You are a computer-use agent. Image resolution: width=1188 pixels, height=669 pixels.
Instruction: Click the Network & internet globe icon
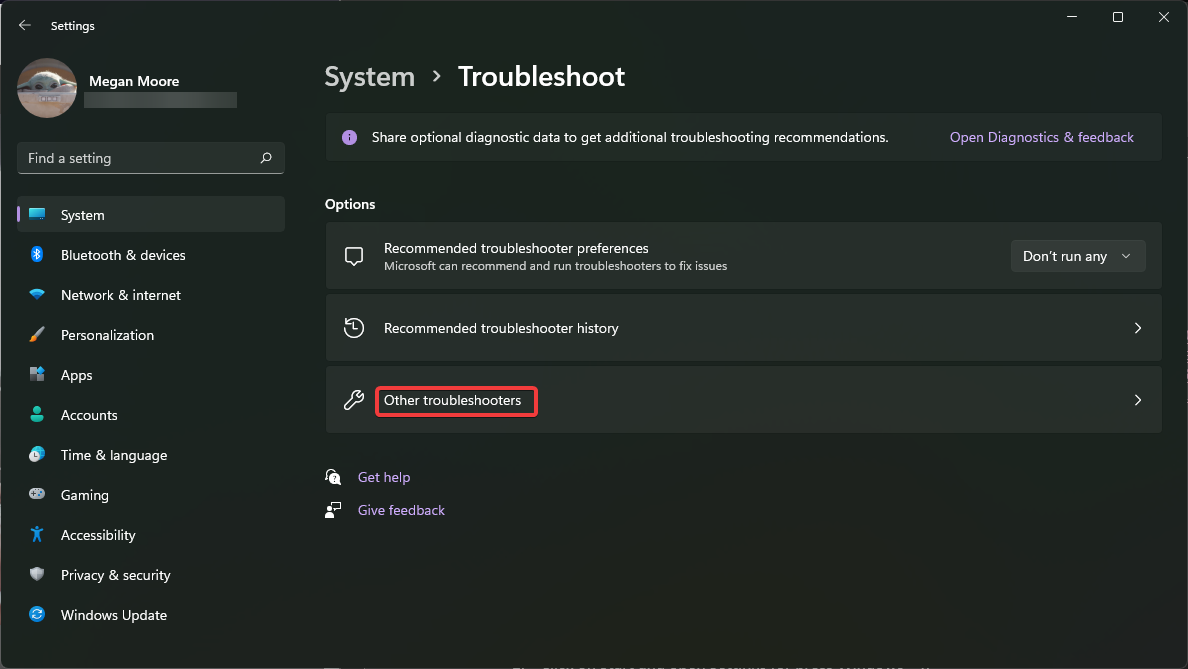click(x=37, y=295)
